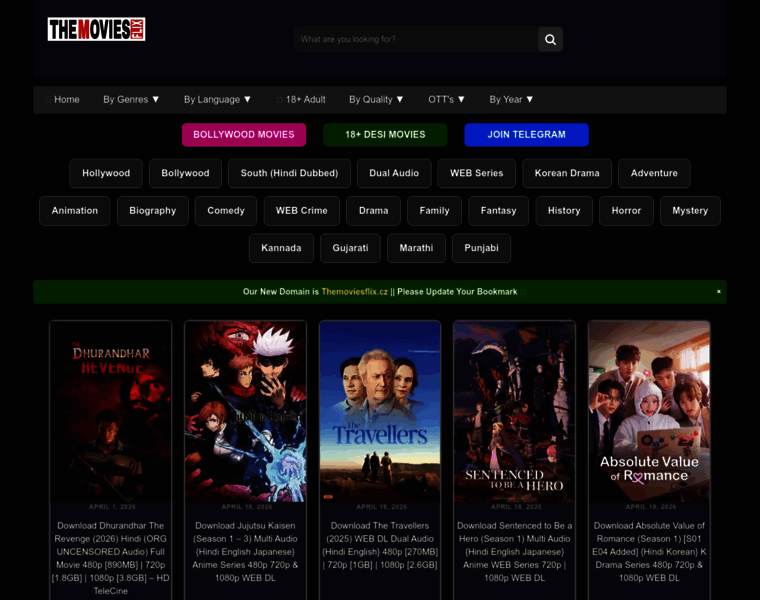Select The Travellers movie poster
This screenshot has height=600, width=760.
(380, 410)
